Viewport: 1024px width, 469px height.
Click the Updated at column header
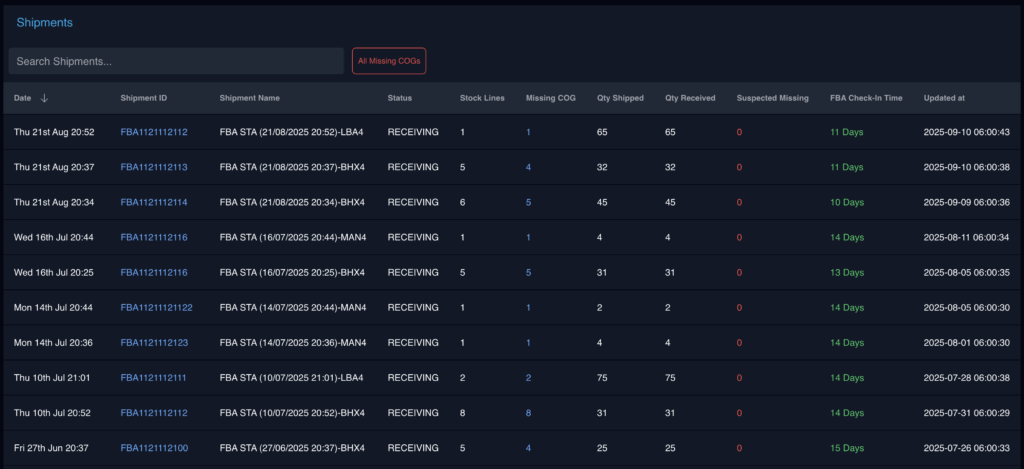pyautogui.click(x=944, y=98)
